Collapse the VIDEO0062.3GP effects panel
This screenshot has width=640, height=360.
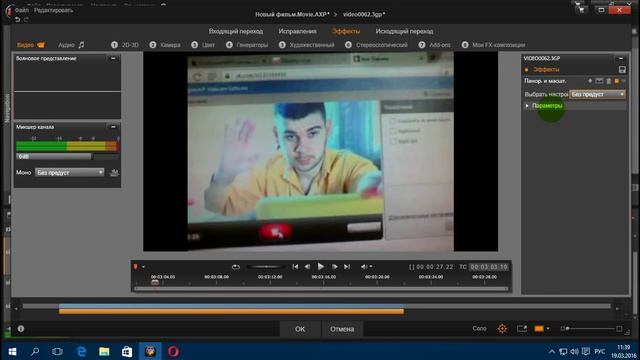pyautogui.click(x=621, y=58)
